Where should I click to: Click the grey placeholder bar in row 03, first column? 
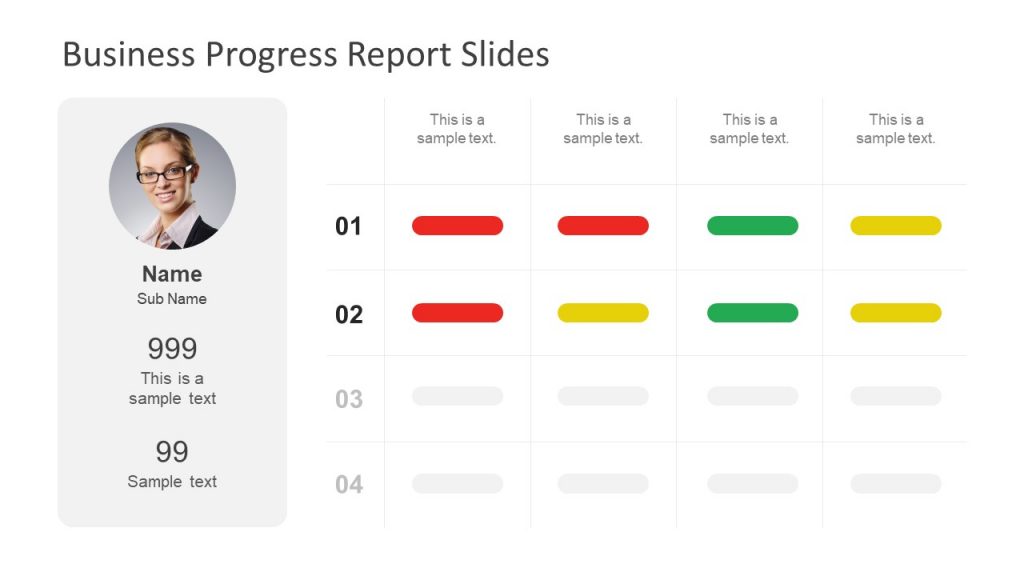(457, 396)
